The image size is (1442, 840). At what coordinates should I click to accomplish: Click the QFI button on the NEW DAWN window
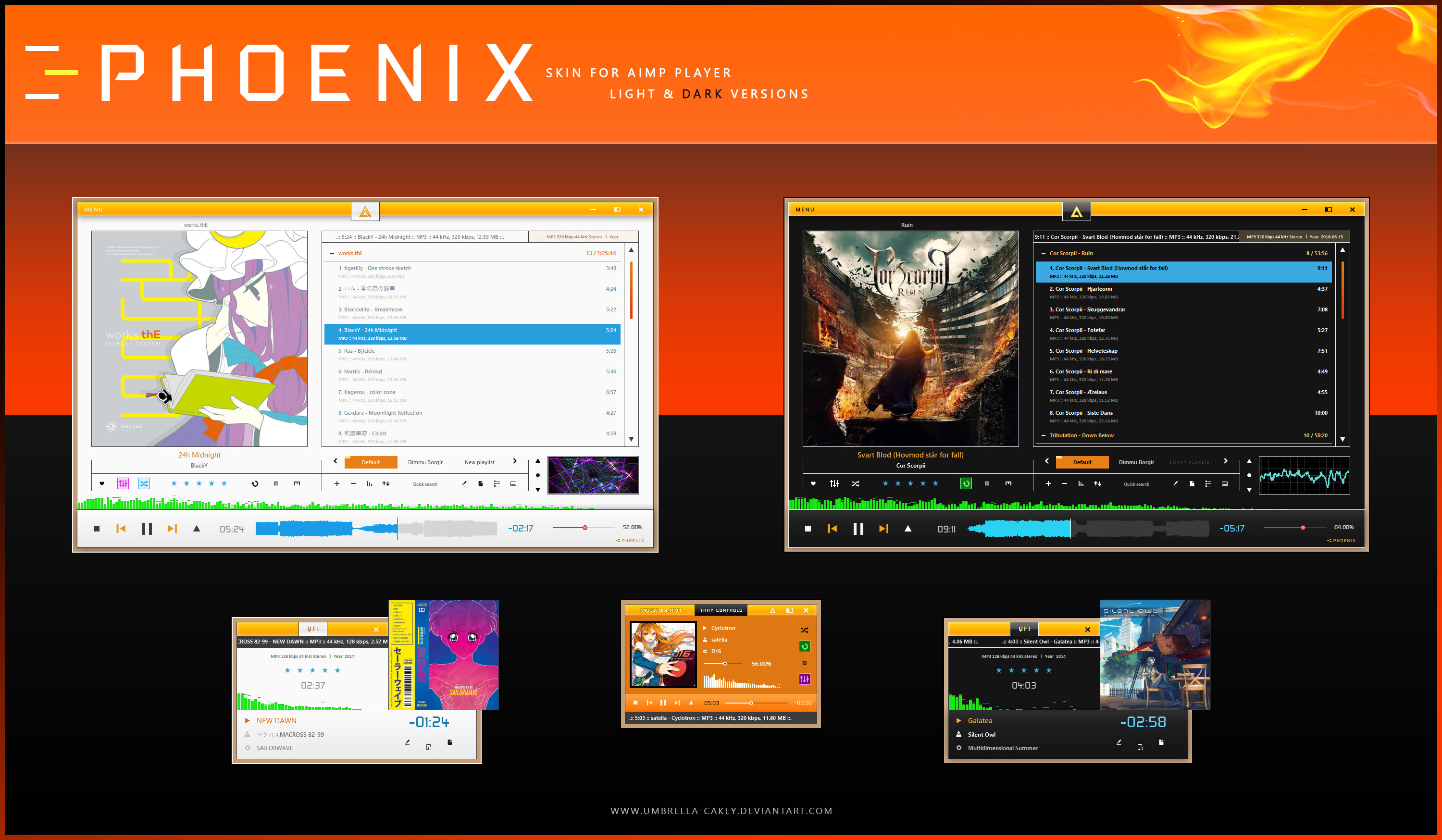(x=313, y=630)
